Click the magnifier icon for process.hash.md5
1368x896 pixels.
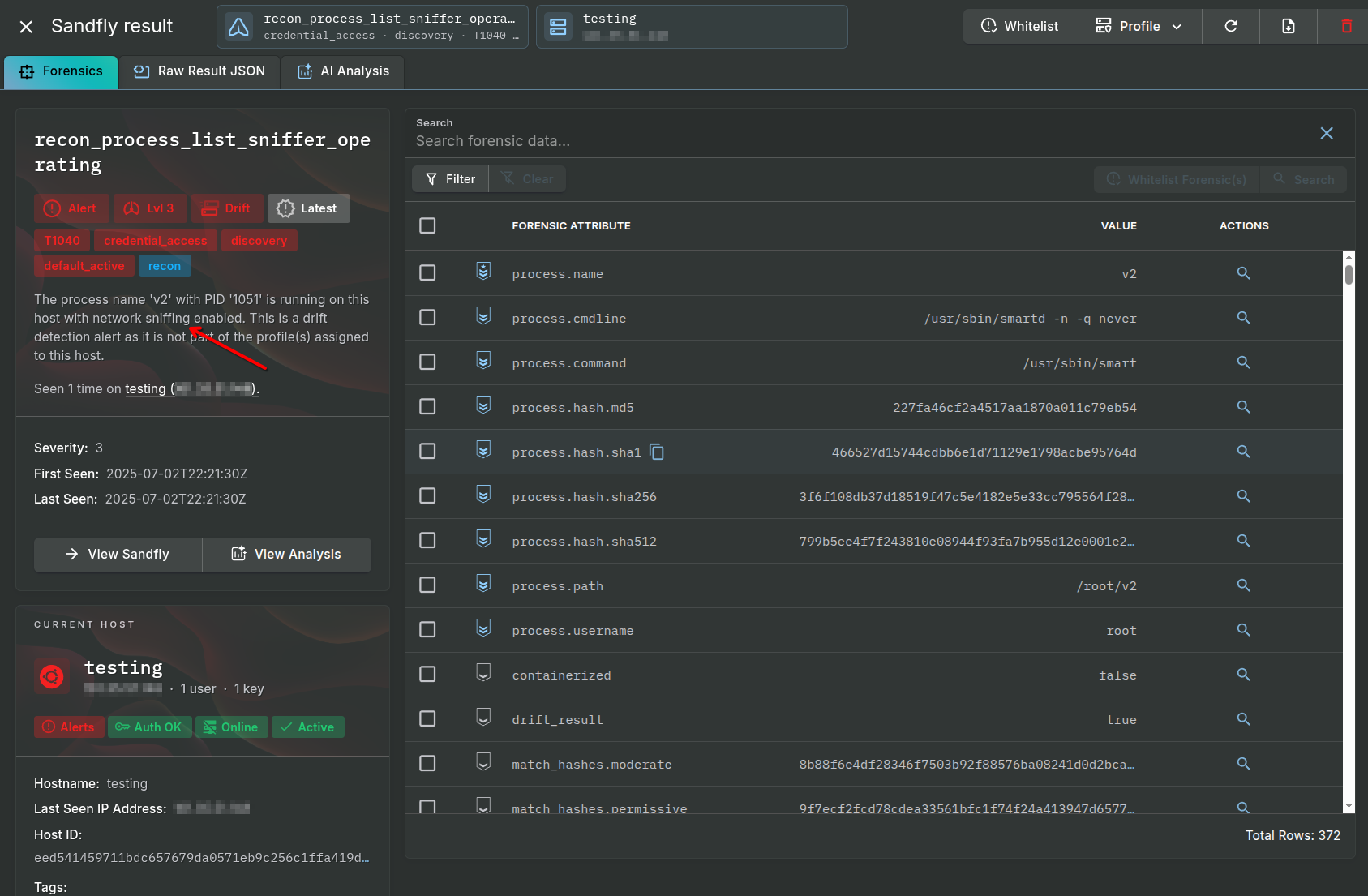1243,407
